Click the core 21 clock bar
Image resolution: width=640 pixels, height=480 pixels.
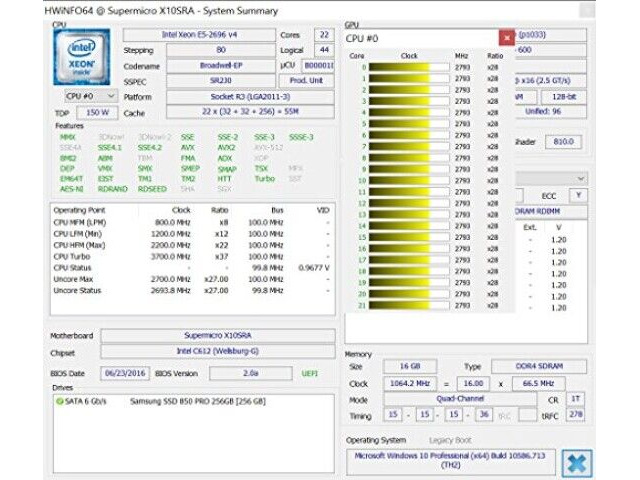[x=409, y=305]
